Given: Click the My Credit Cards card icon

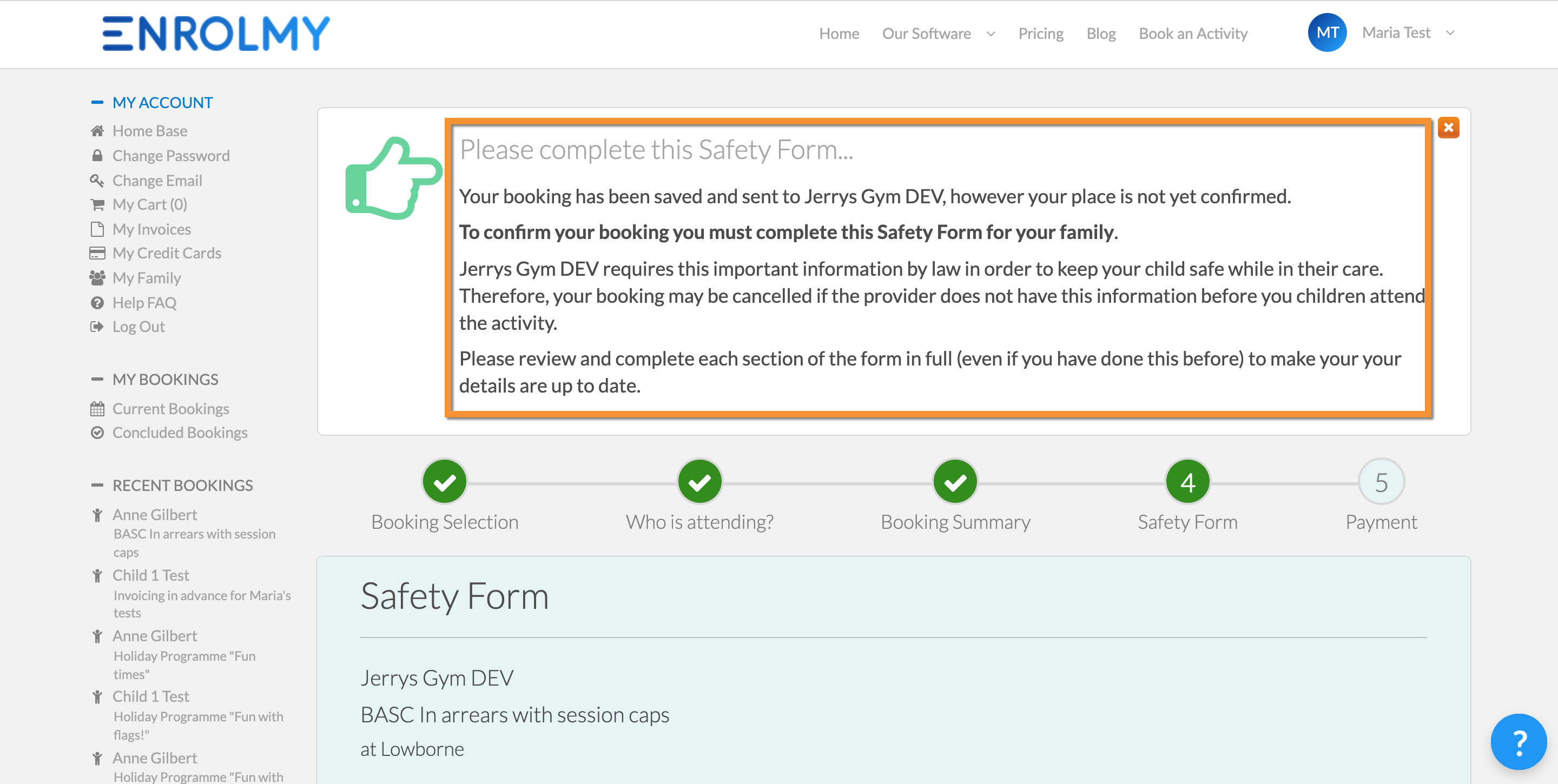Looking at the screenshot, I should 97,253.
